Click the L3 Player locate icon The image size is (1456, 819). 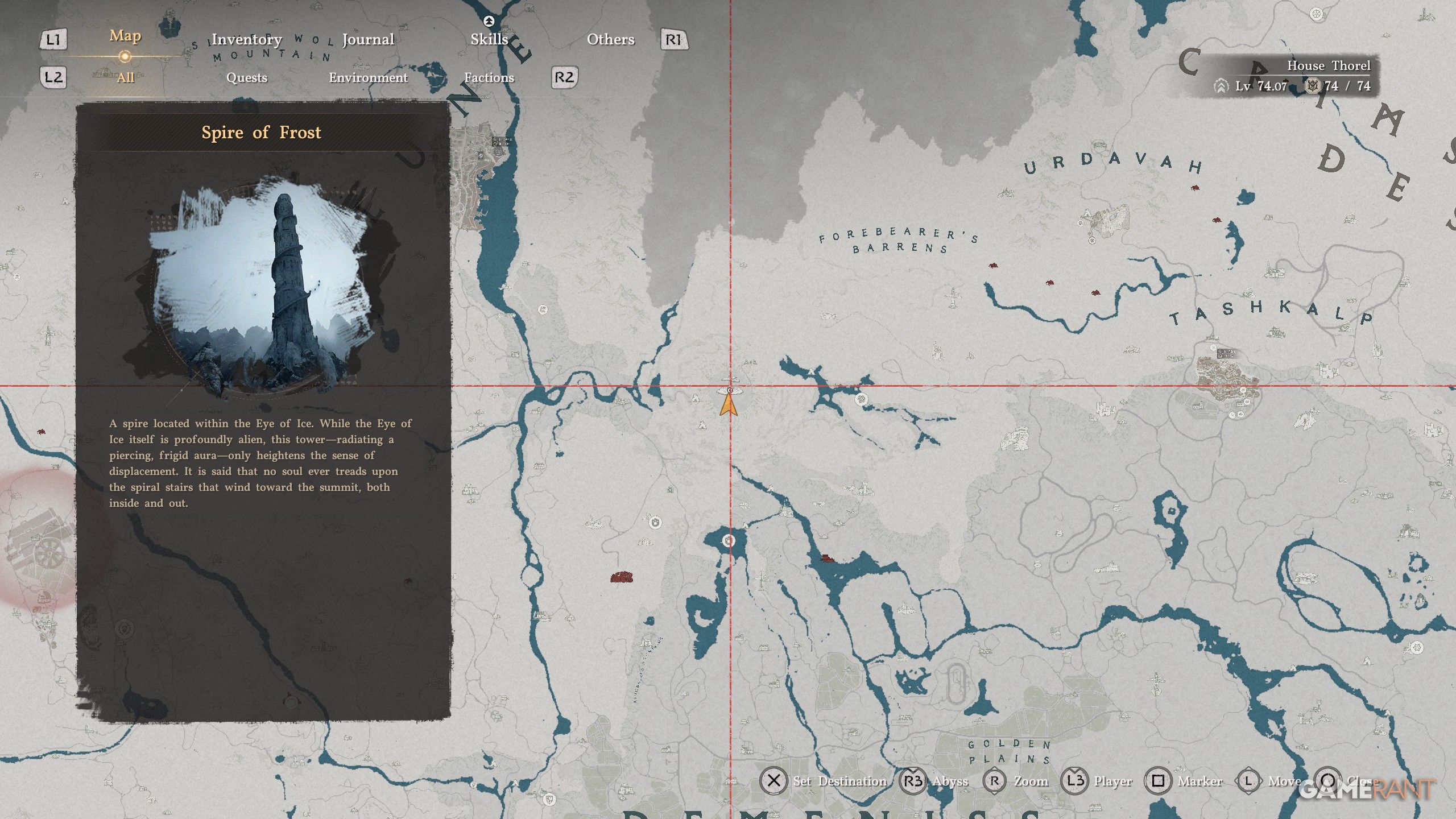[1075, 781]
